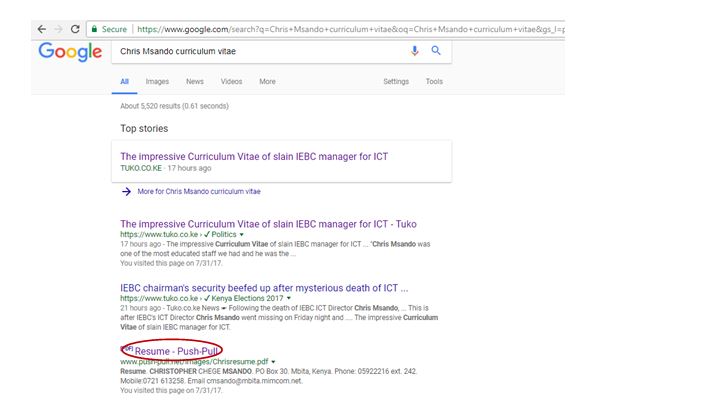Switch to the News tab
The image size is (702, 410).
(x=195, y=81)
